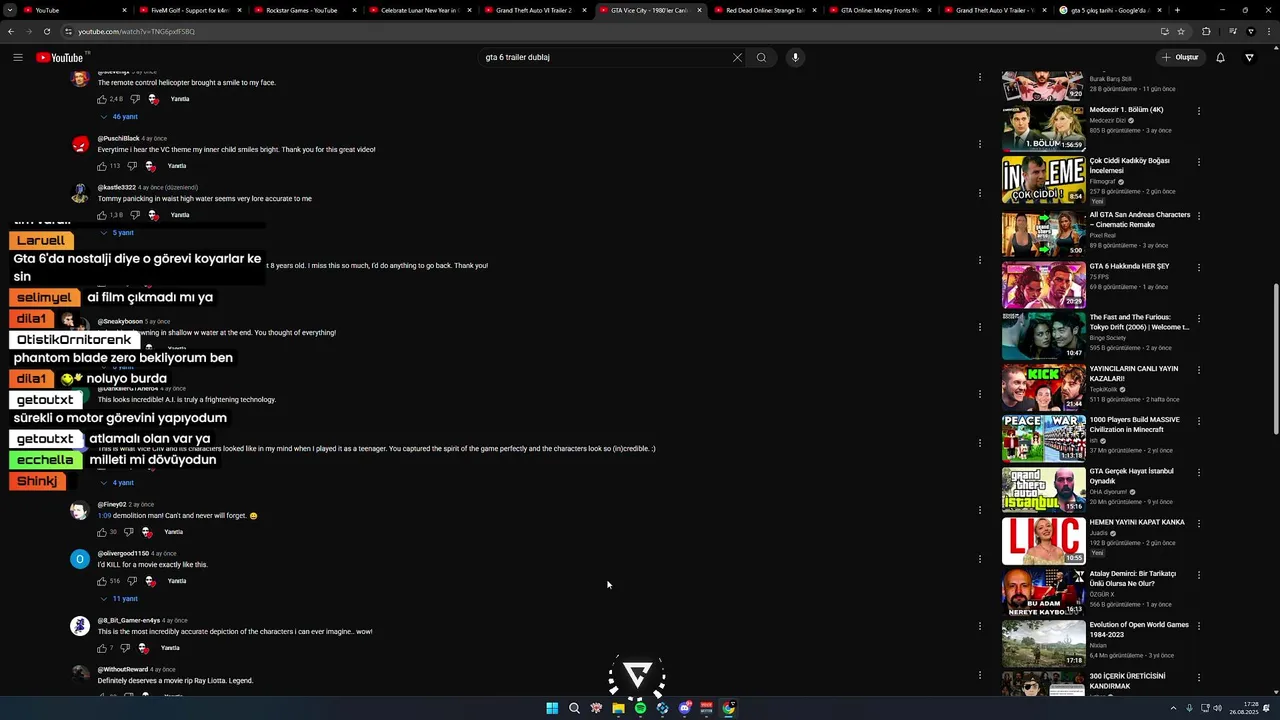Open the YouTube guide hamburger menu
This screenshot has height=720, width=1280.
pos(18,57)
